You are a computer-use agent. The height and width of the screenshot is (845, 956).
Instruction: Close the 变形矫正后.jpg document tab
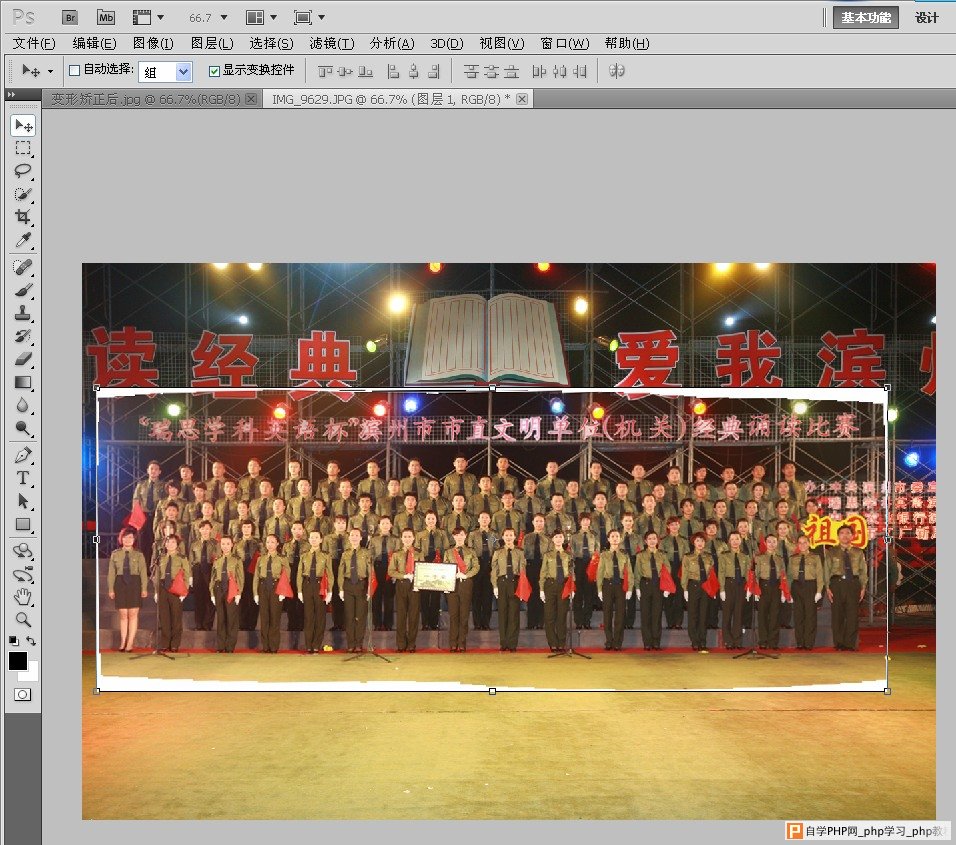click(251, 99)
